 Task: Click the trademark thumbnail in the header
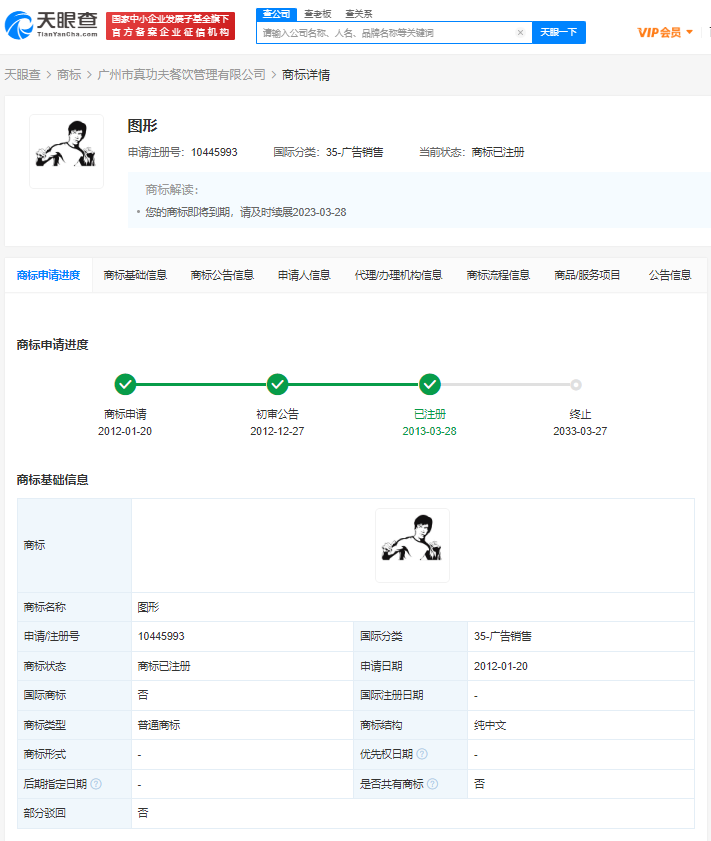click(x=66, y=151)
